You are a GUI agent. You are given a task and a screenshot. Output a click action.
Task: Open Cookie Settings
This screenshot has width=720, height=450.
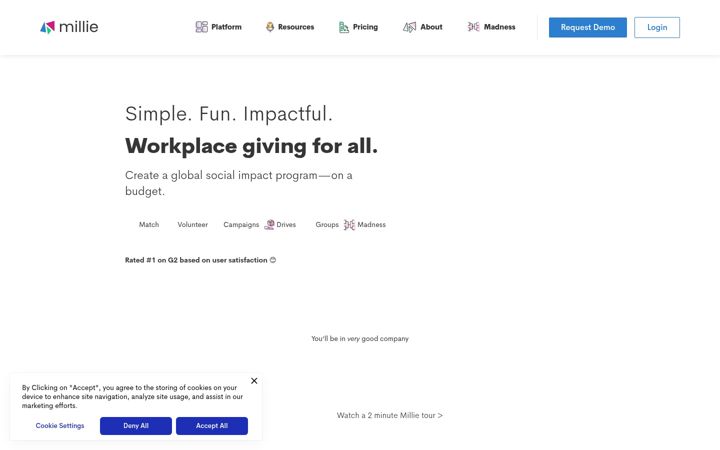60,426
